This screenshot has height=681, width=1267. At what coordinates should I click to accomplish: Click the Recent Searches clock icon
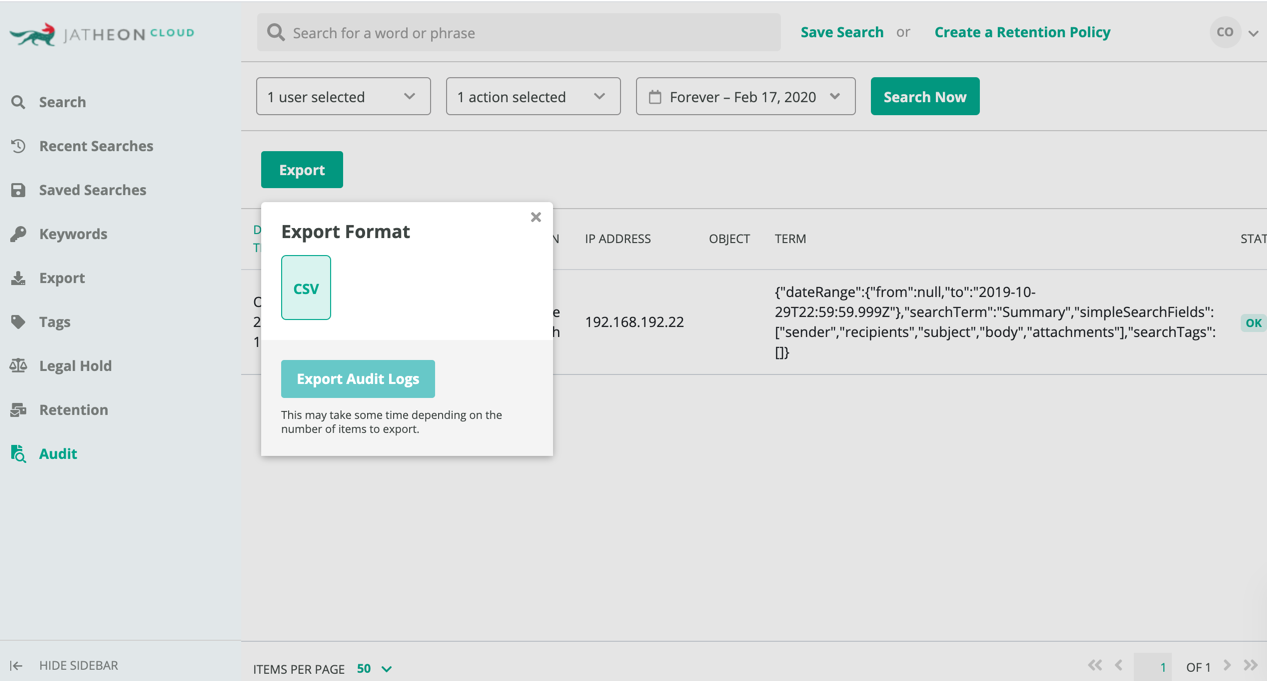coord(18,146)
